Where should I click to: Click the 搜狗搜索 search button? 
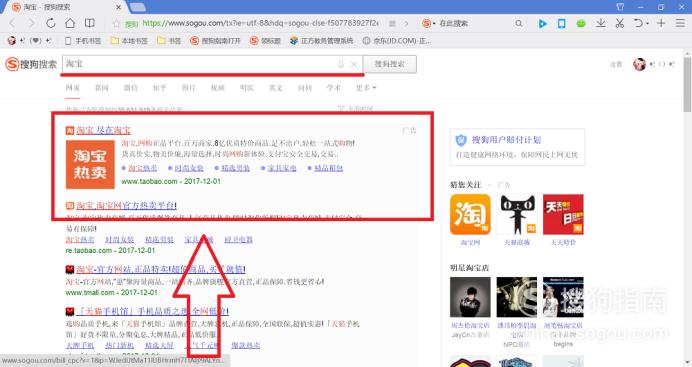coord(390,64)
